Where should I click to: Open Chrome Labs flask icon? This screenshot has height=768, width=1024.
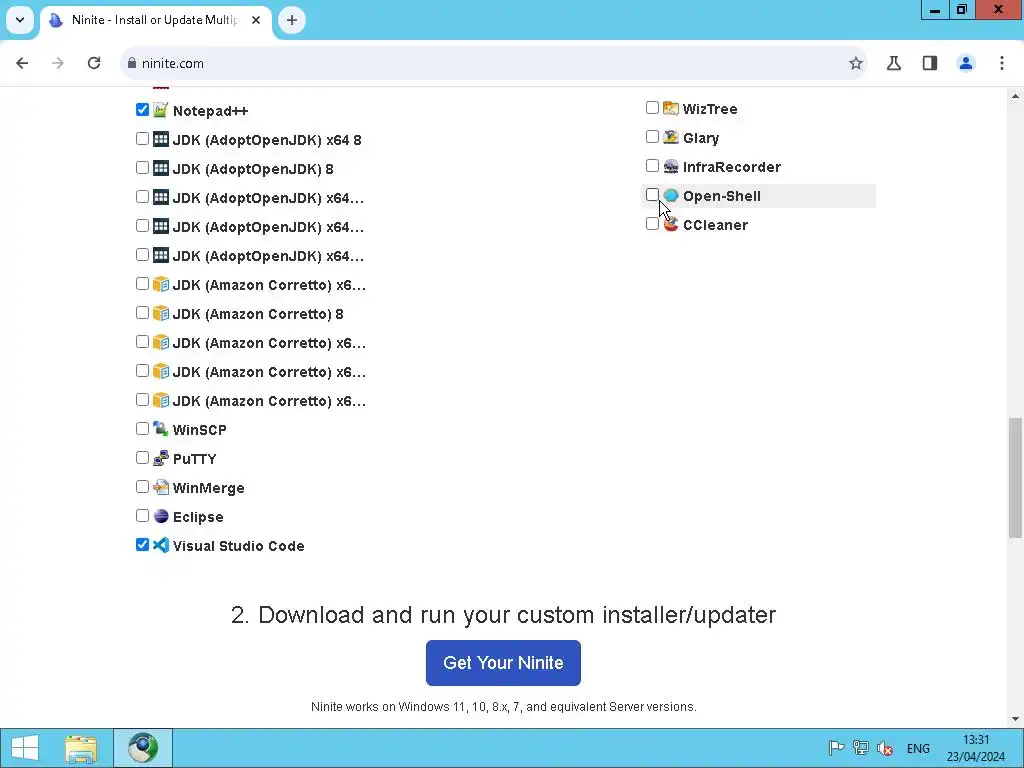tap(893, 63)
